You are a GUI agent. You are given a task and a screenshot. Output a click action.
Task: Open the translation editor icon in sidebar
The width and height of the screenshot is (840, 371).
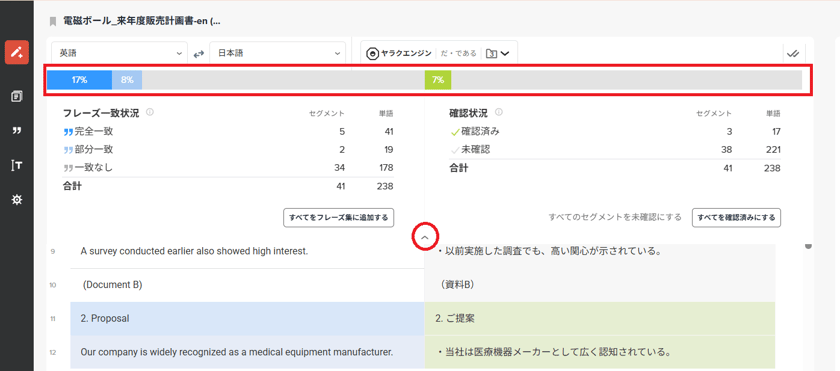[17, 52]
